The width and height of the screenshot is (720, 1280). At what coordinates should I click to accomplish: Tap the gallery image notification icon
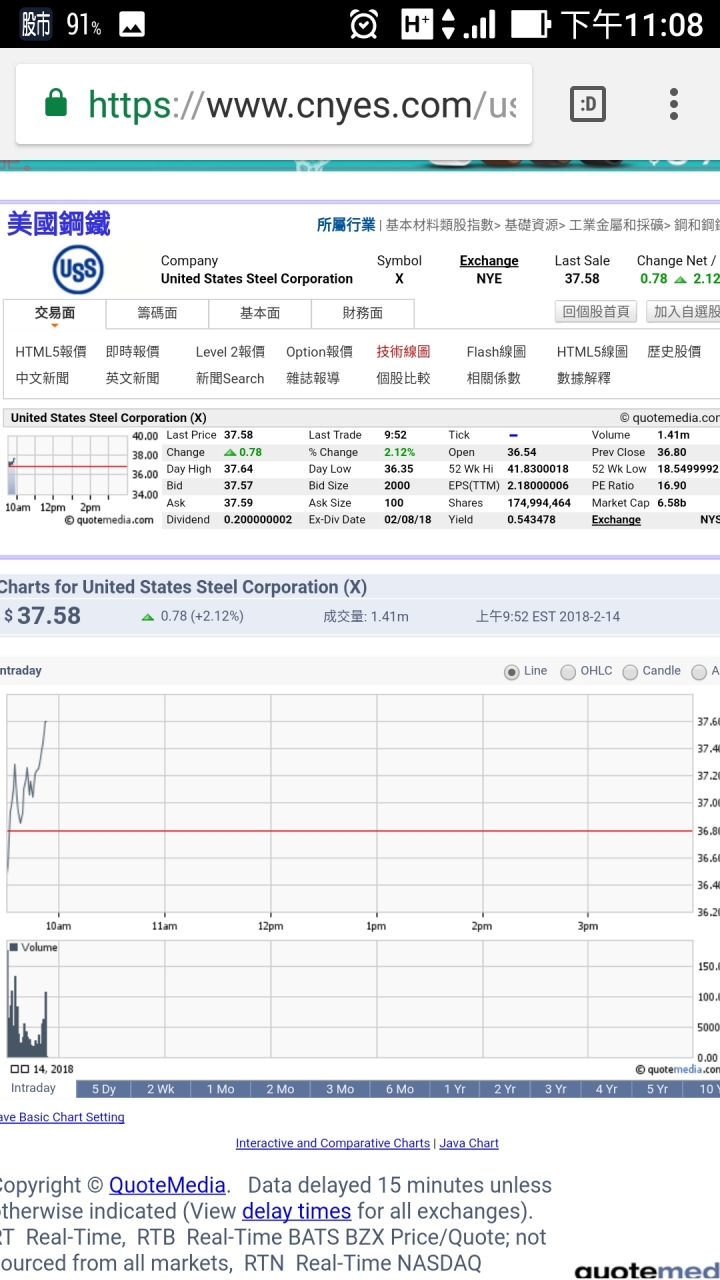pyautogui.click(x=131, y=24)
